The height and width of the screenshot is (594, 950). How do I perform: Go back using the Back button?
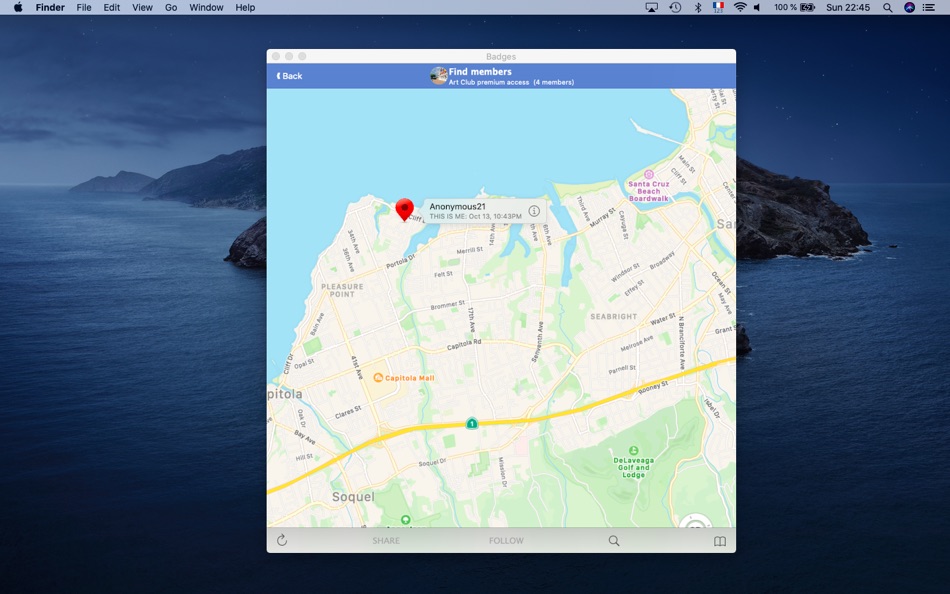point(290,76)
